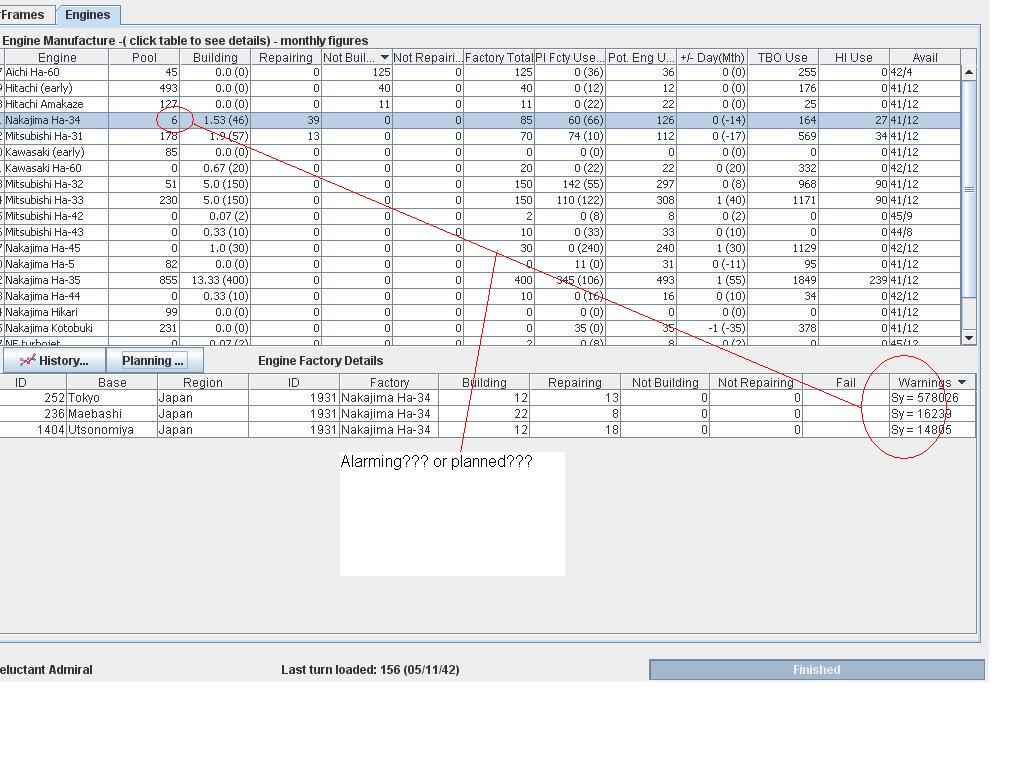Select the Nakajima Ha-35 engine row
This screenshot has width=1024, height=768.
point(480,280)
